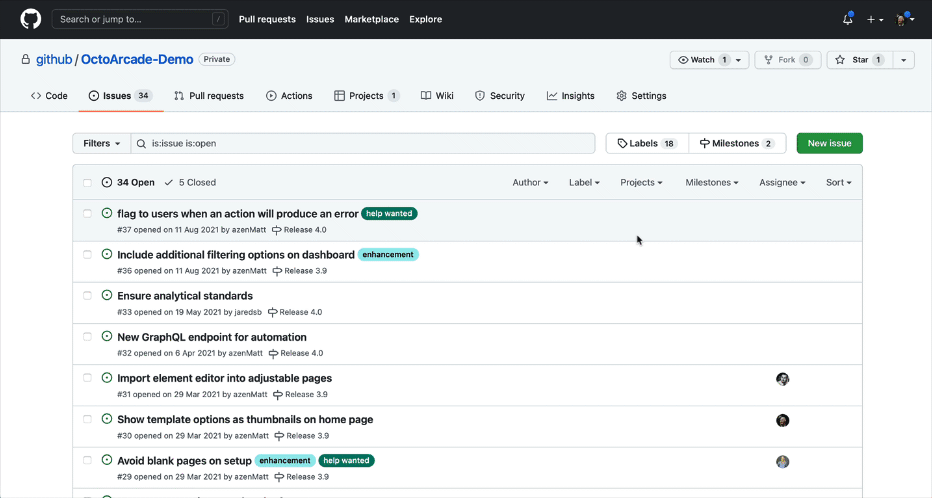The width and height of the screenshot is (932, 498).
Task: Expand the Assignee filter dropdown
Action: click(781, 183)
